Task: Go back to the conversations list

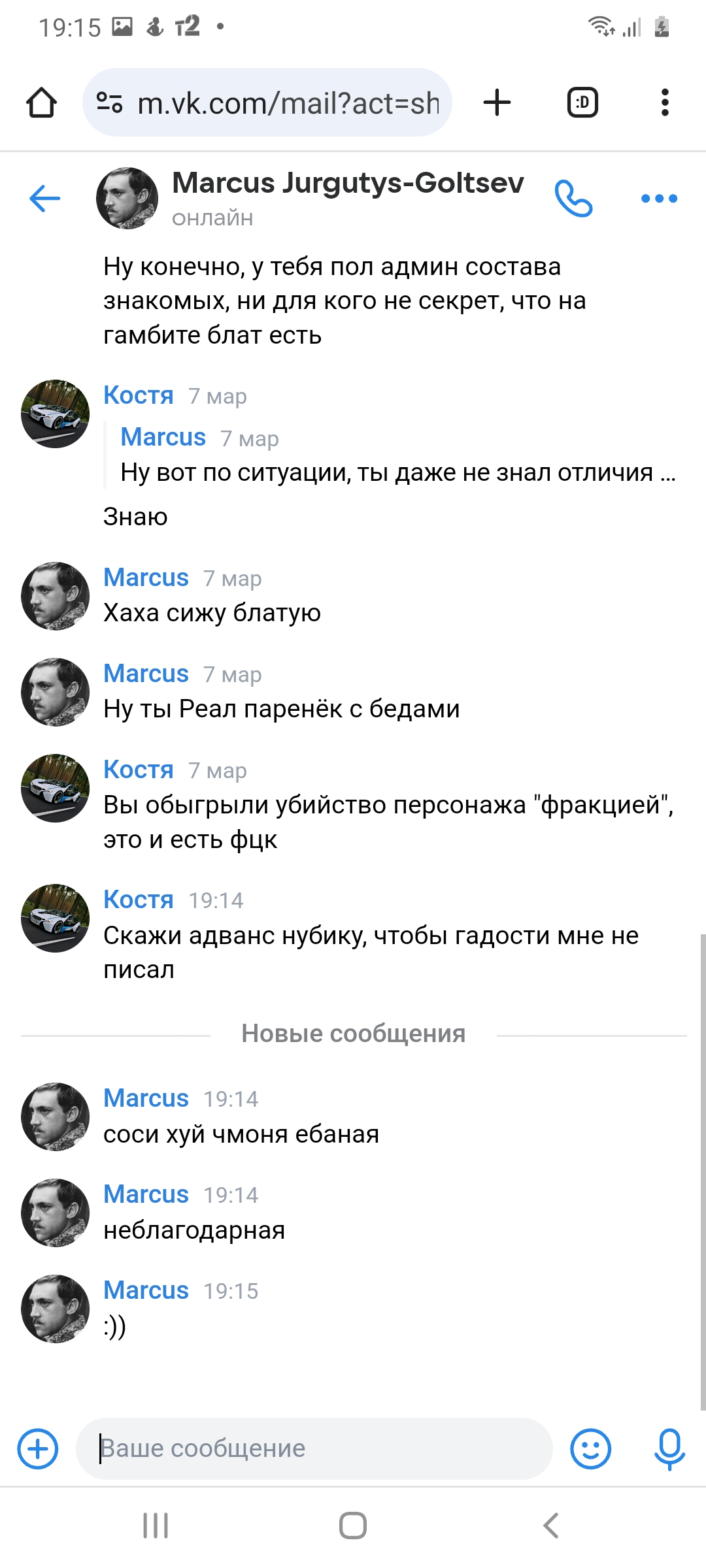Action: pyautogui.click(x=44, y=198)
